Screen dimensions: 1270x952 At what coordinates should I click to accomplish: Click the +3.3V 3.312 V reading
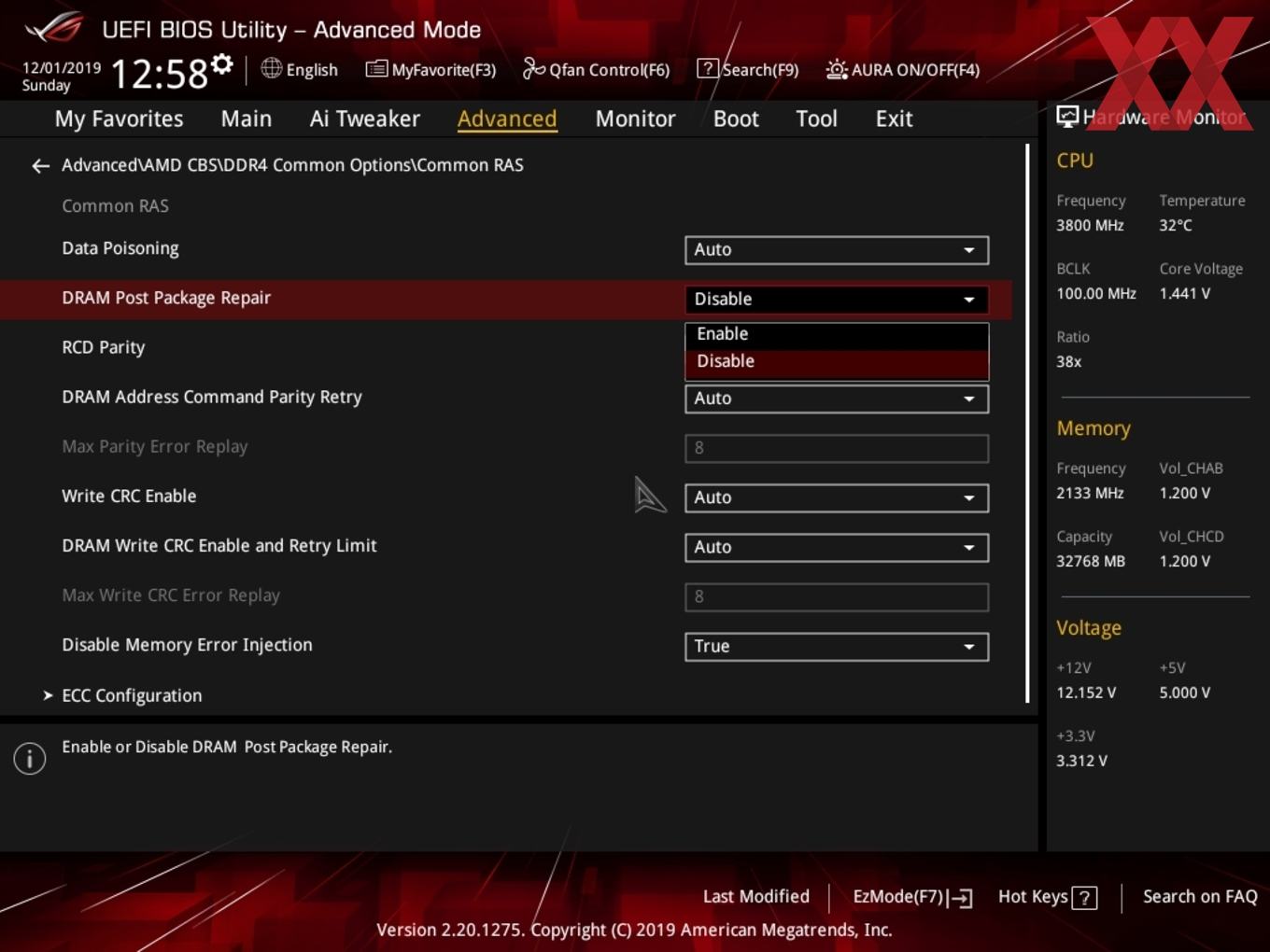(x=1081, y=761)
